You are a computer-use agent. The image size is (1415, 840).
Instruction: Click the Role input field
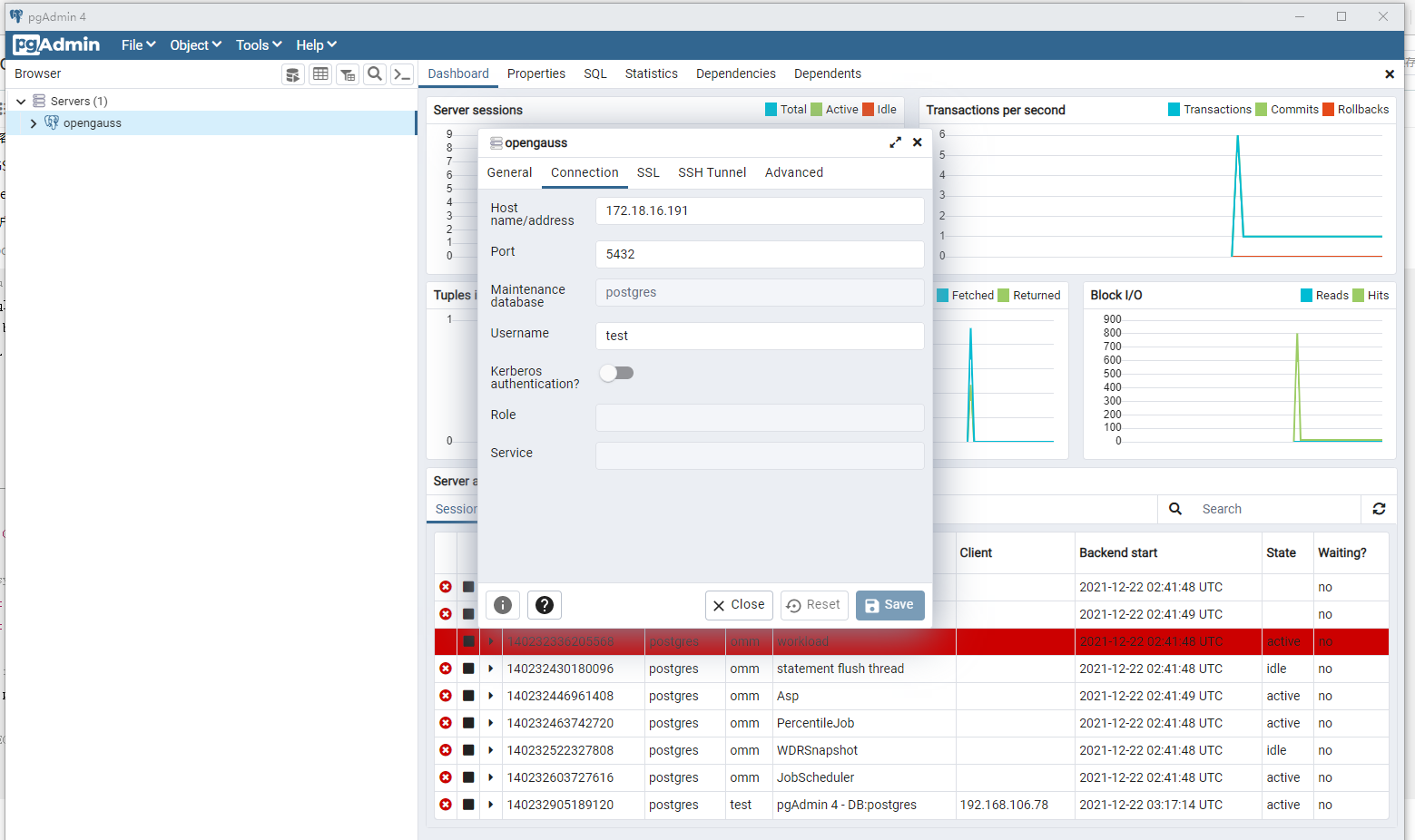760,417
